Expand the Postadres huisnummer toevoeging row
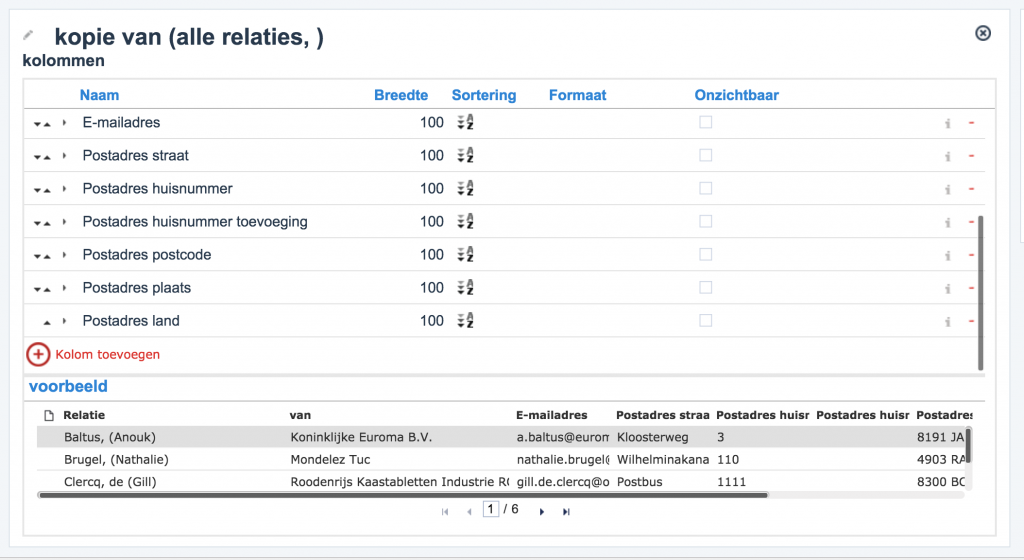Viewport: 1024px width, 560px height. pos(65,222)
